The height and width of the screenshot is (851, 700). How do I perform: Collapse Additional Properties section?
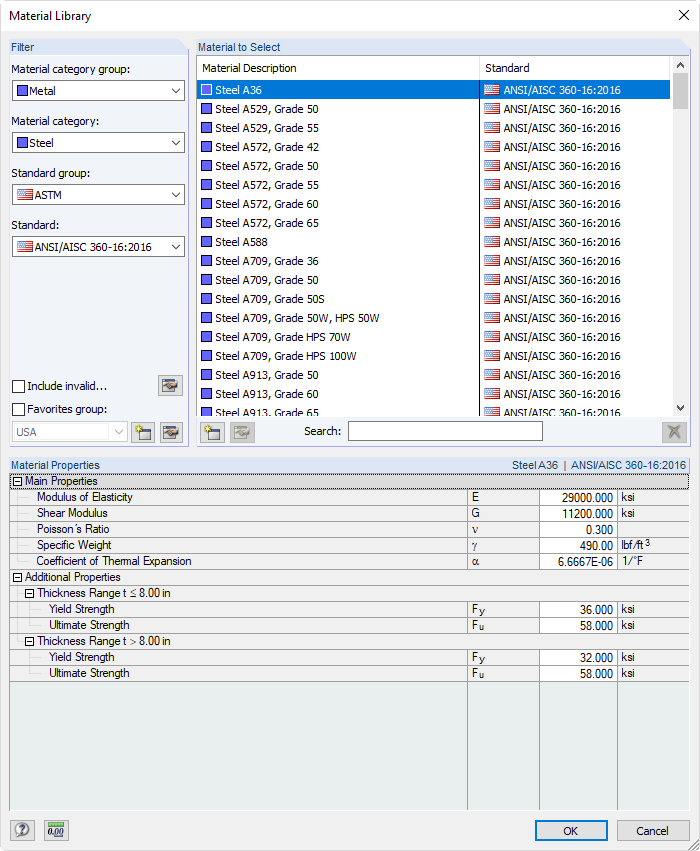(17, 577)
